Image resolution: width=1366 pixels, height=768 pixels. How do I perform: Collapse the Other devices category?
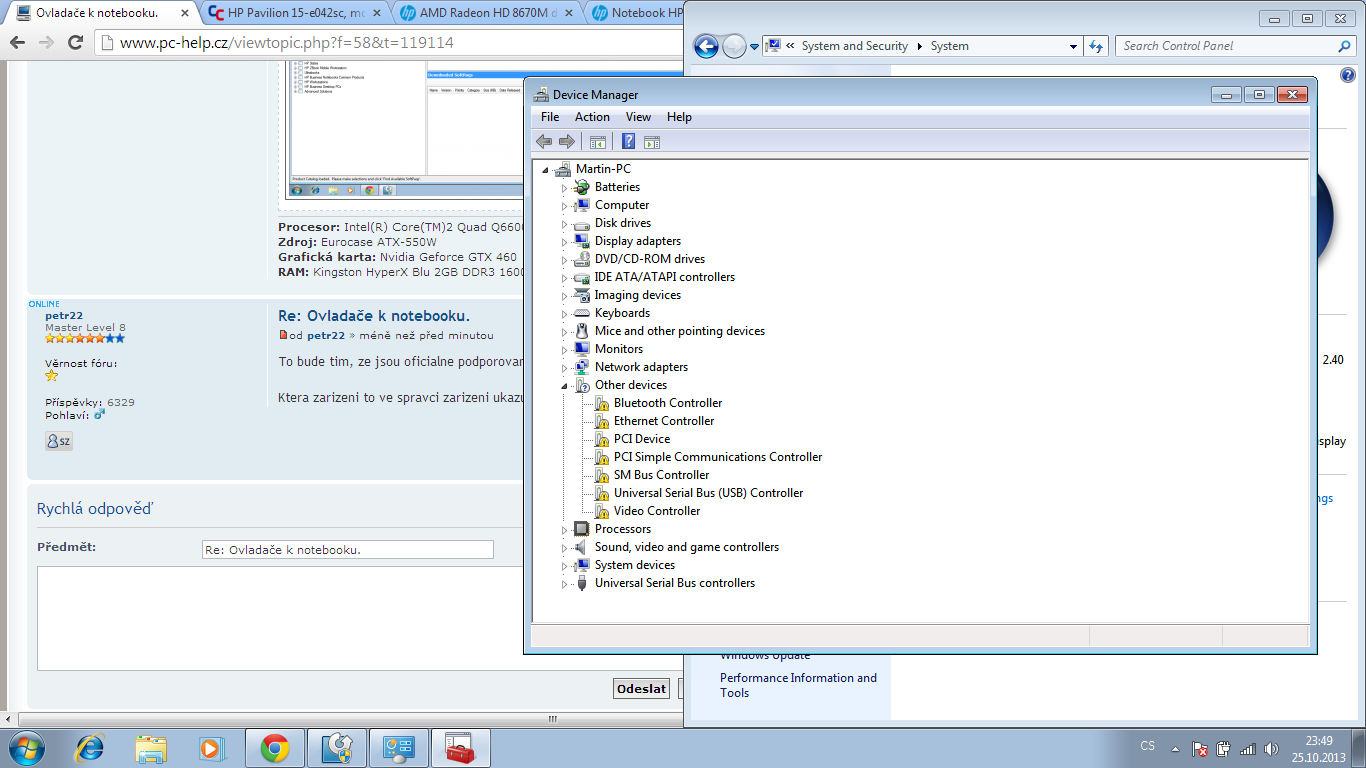click(564, 386)
